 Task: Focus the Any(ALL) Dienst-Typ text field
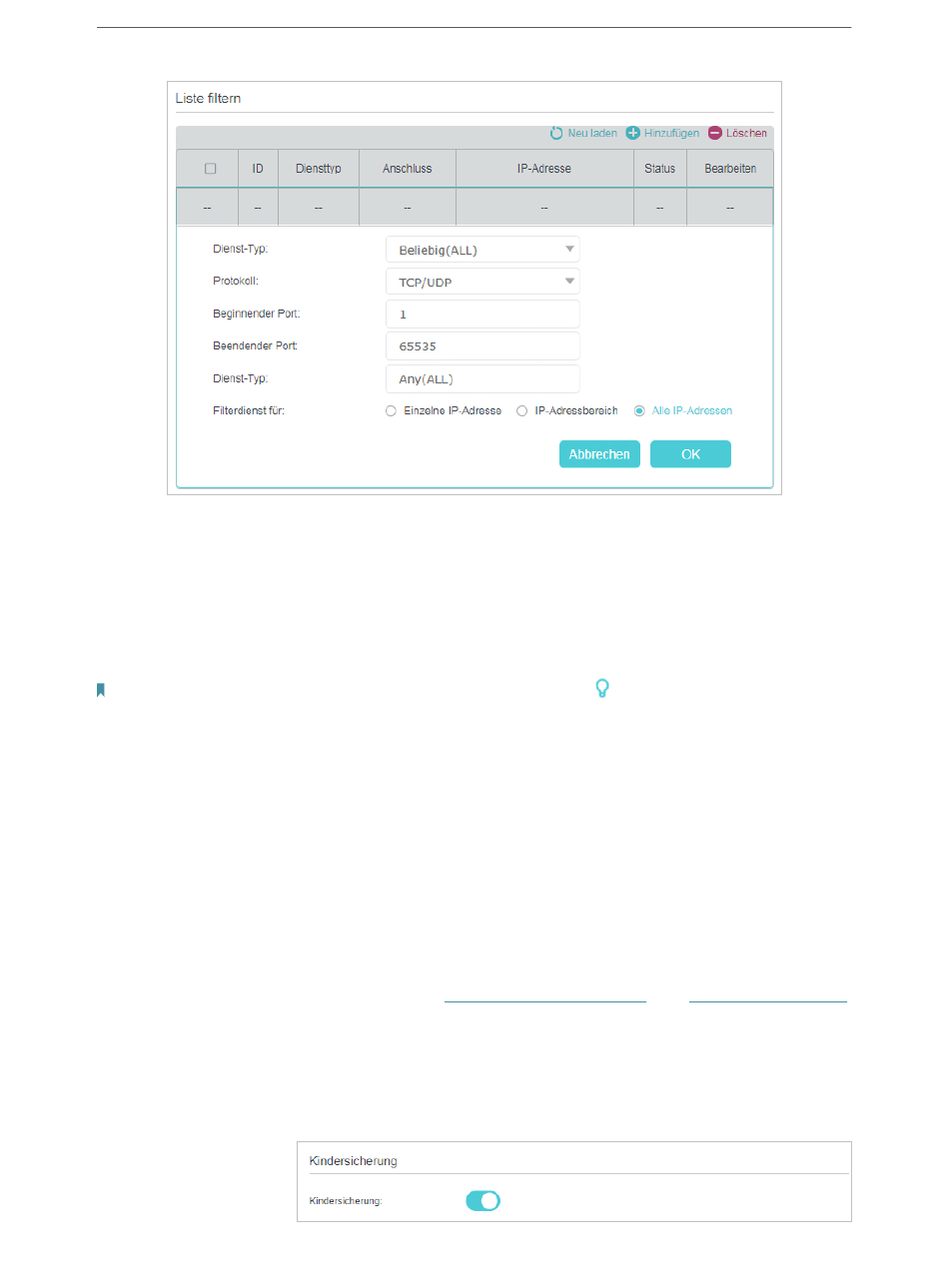point(482,379)
